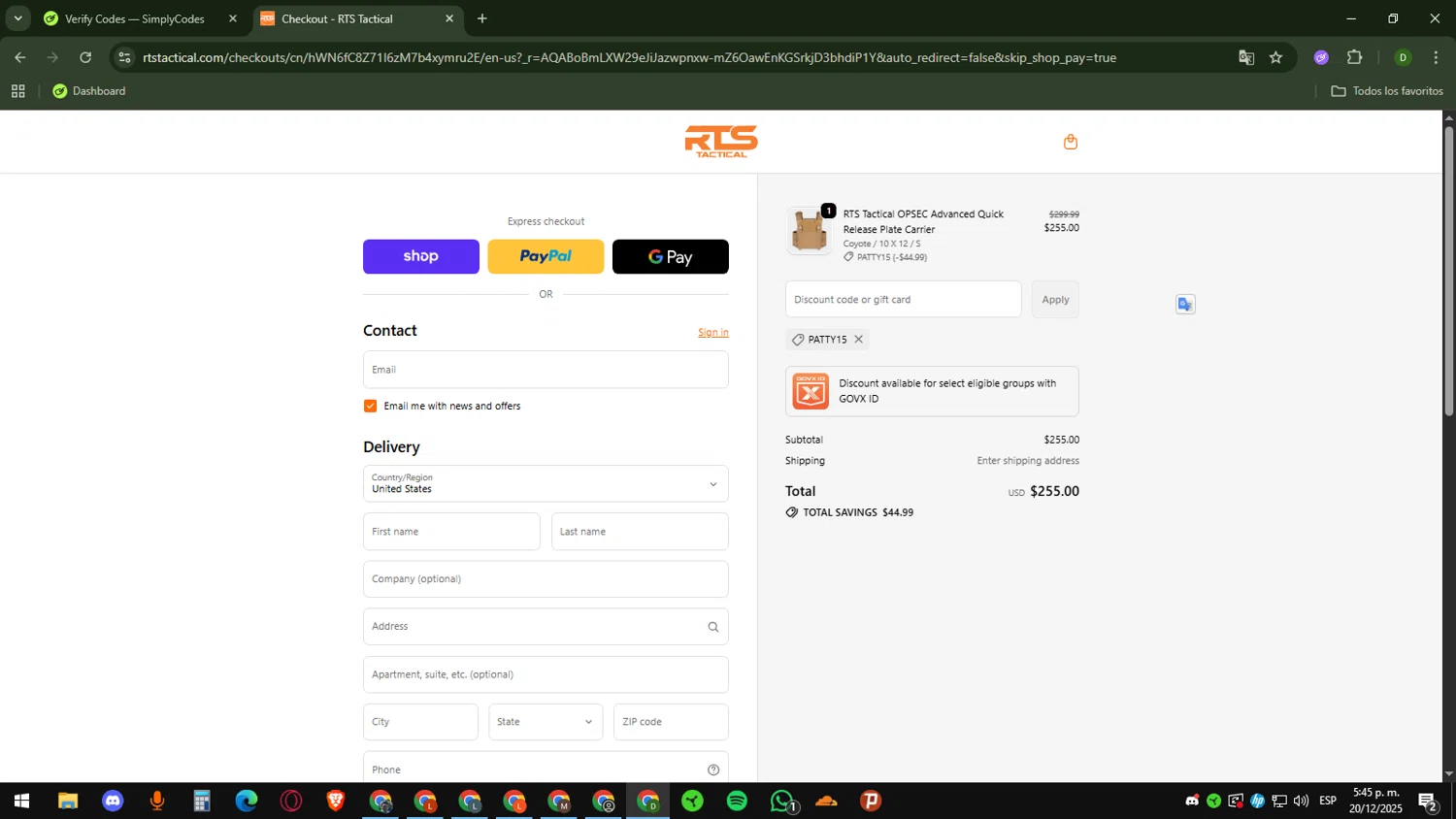Open the Chrome three-dot menu
Screen dimensions: 1456x819
pyautogui.click(x=1436, y=58)
